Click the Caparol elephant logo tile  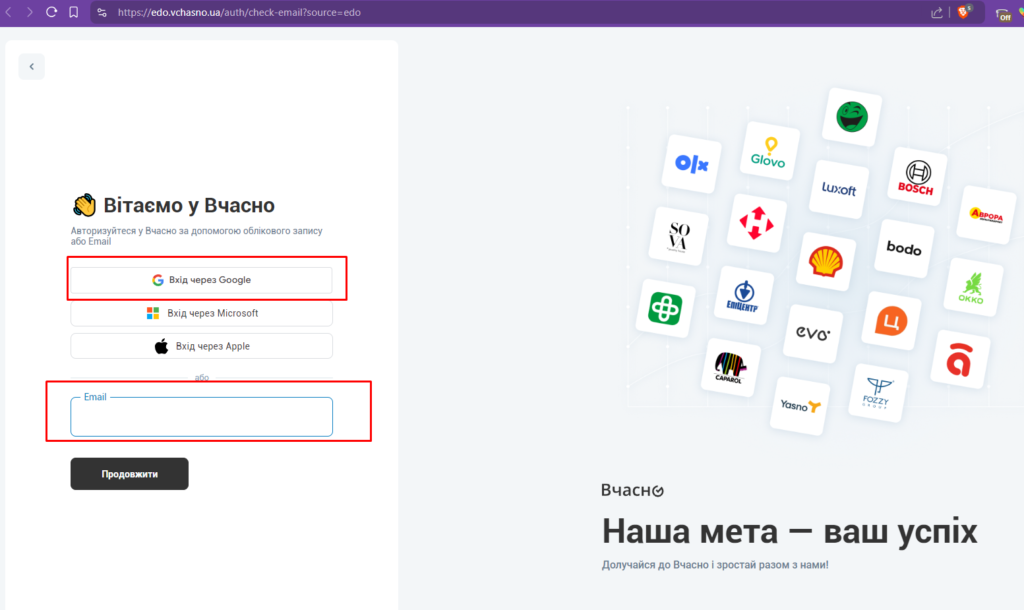click(730, 368)
